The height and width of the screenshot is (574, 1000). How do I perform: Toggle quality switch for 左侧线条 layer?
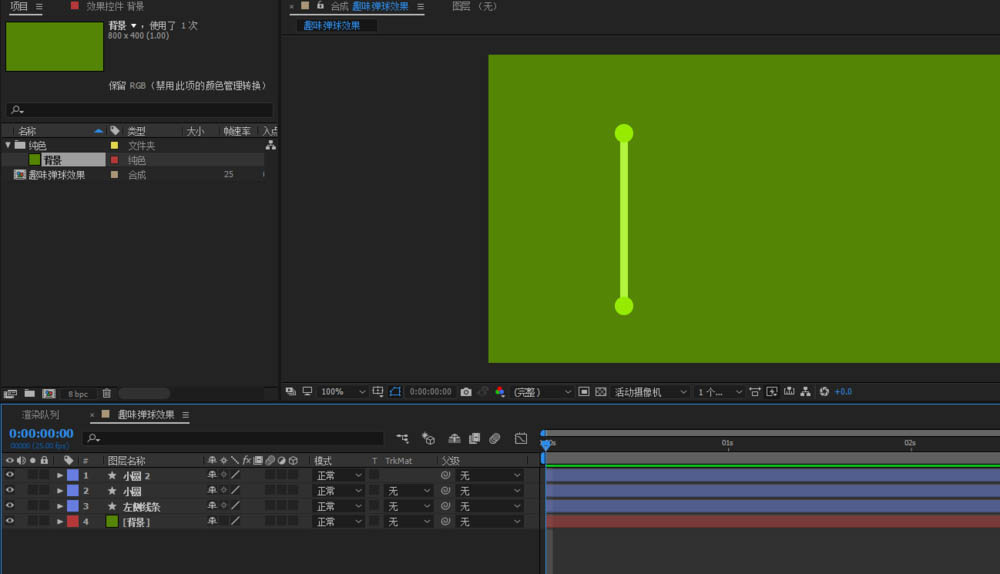[x=235, y=506]
